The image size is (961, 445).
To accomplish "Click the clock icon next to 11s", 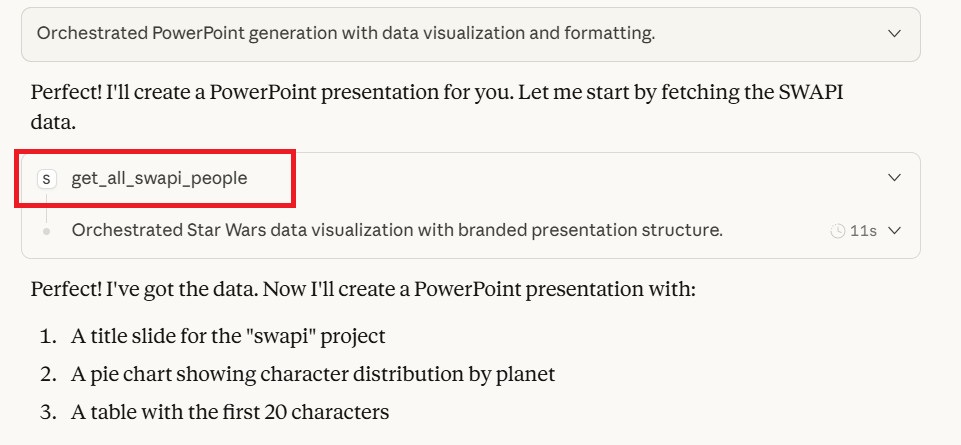I will pos(838,231).
